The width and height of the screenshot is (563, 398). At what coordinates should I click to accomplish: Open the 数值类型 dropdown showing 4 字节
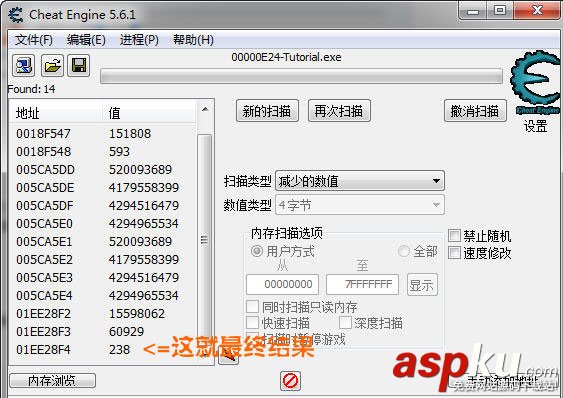(x=359, y=205)
